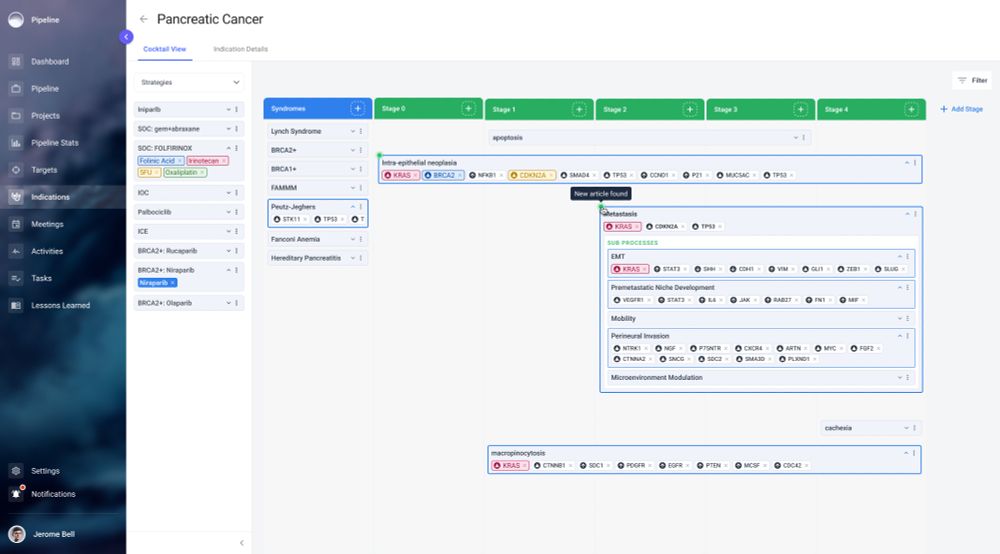Collapse Intra-epithelial neoplasia card
This screenshot has width=1000, height=554.
pyautogui.click(x=907, y=163)
